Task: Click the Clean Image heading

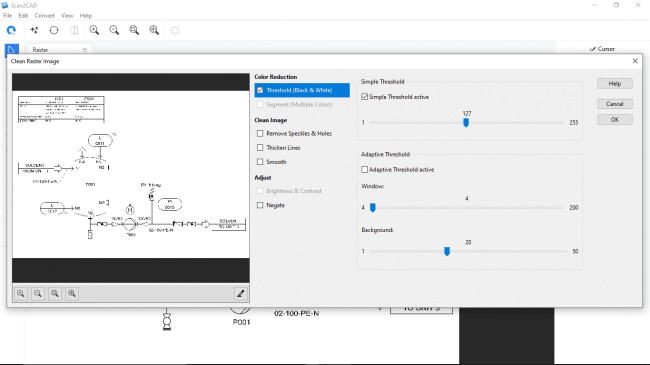Action: (271, 120)
